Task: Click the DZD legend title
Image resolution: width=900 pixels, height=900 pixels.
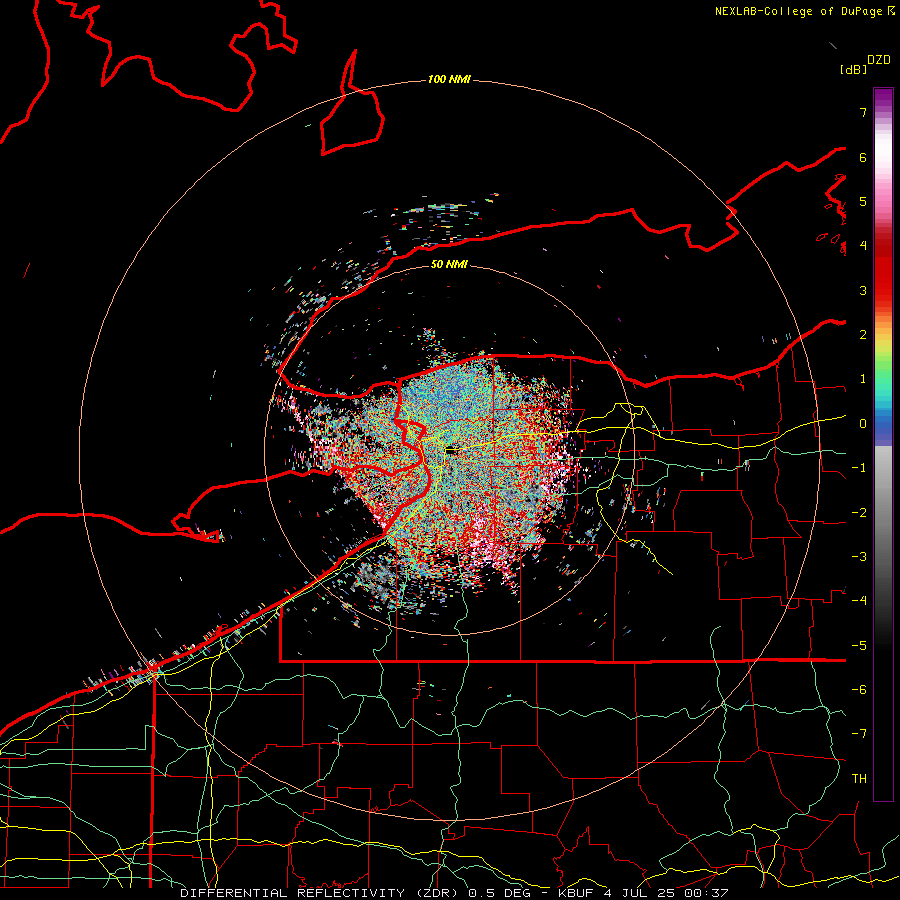Action: 879,60
